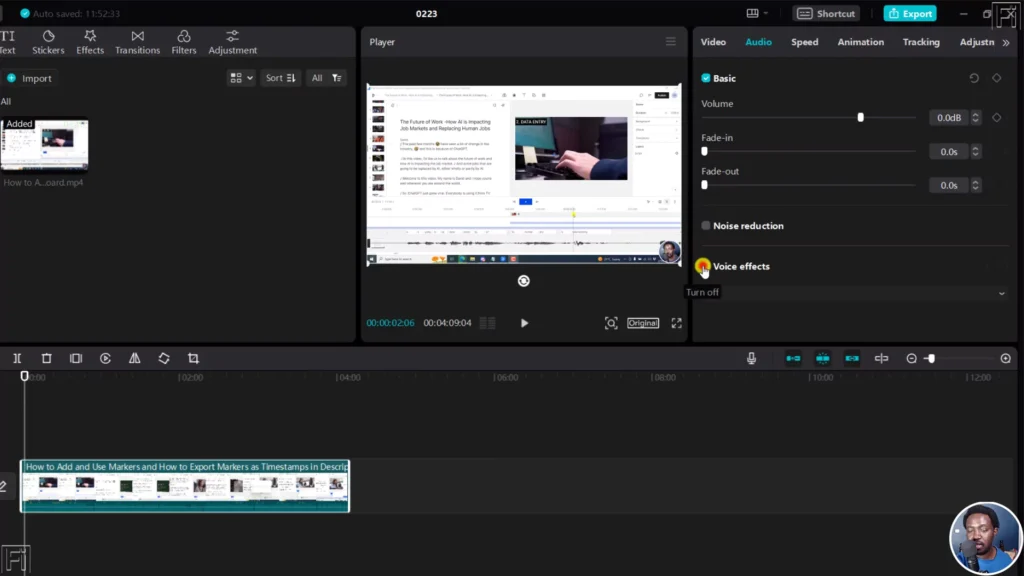Select the Audio tab
The width and height of the screenshot is (1024, 576).
758,42
